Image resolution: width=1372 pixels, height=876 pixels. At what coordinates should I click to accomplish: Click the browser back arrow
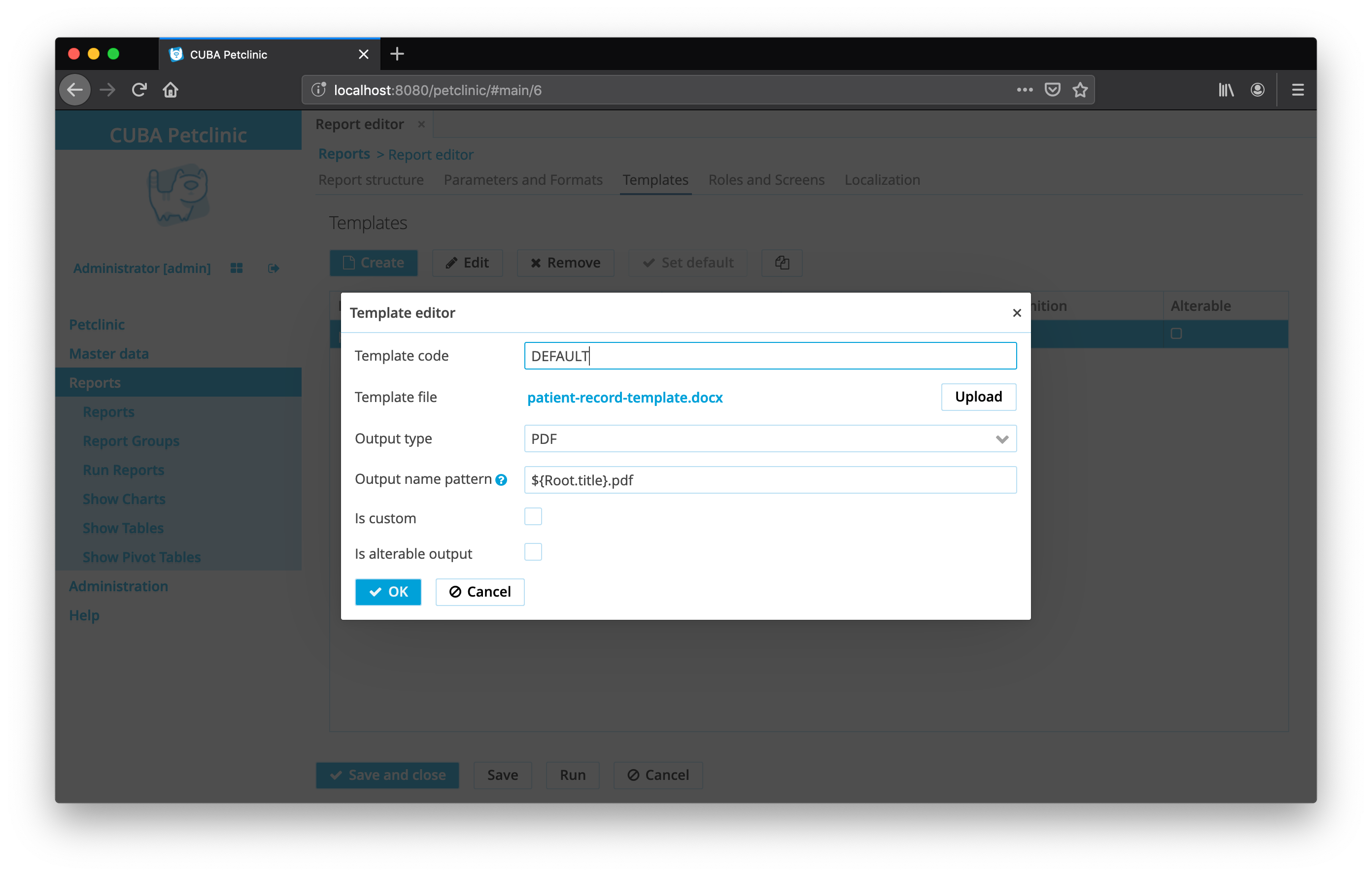(x=75, y=90)
